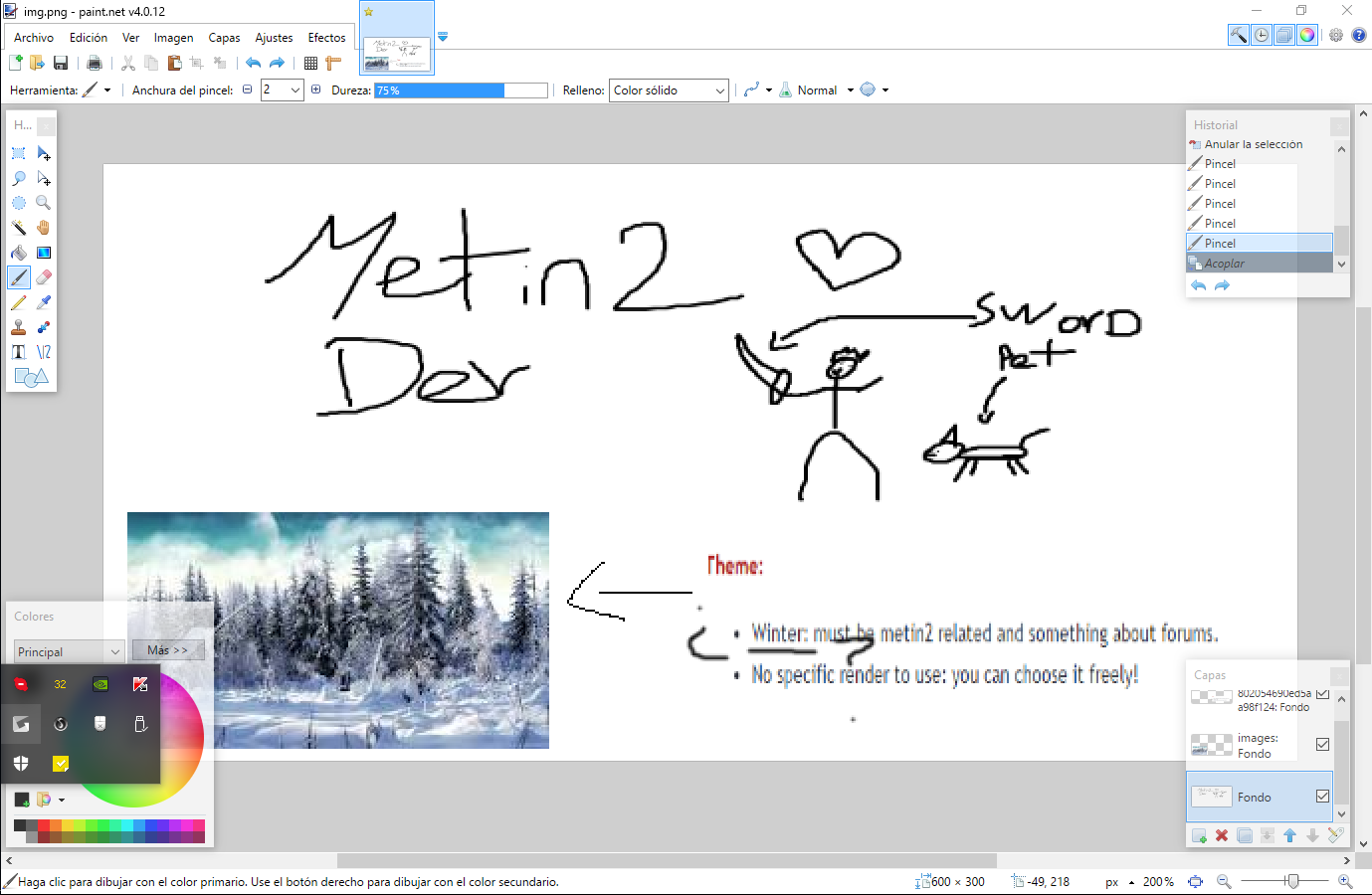Click the Print icon in the toolbar
The width and height of the screenshot is (1372, 895).
(95, 63)
